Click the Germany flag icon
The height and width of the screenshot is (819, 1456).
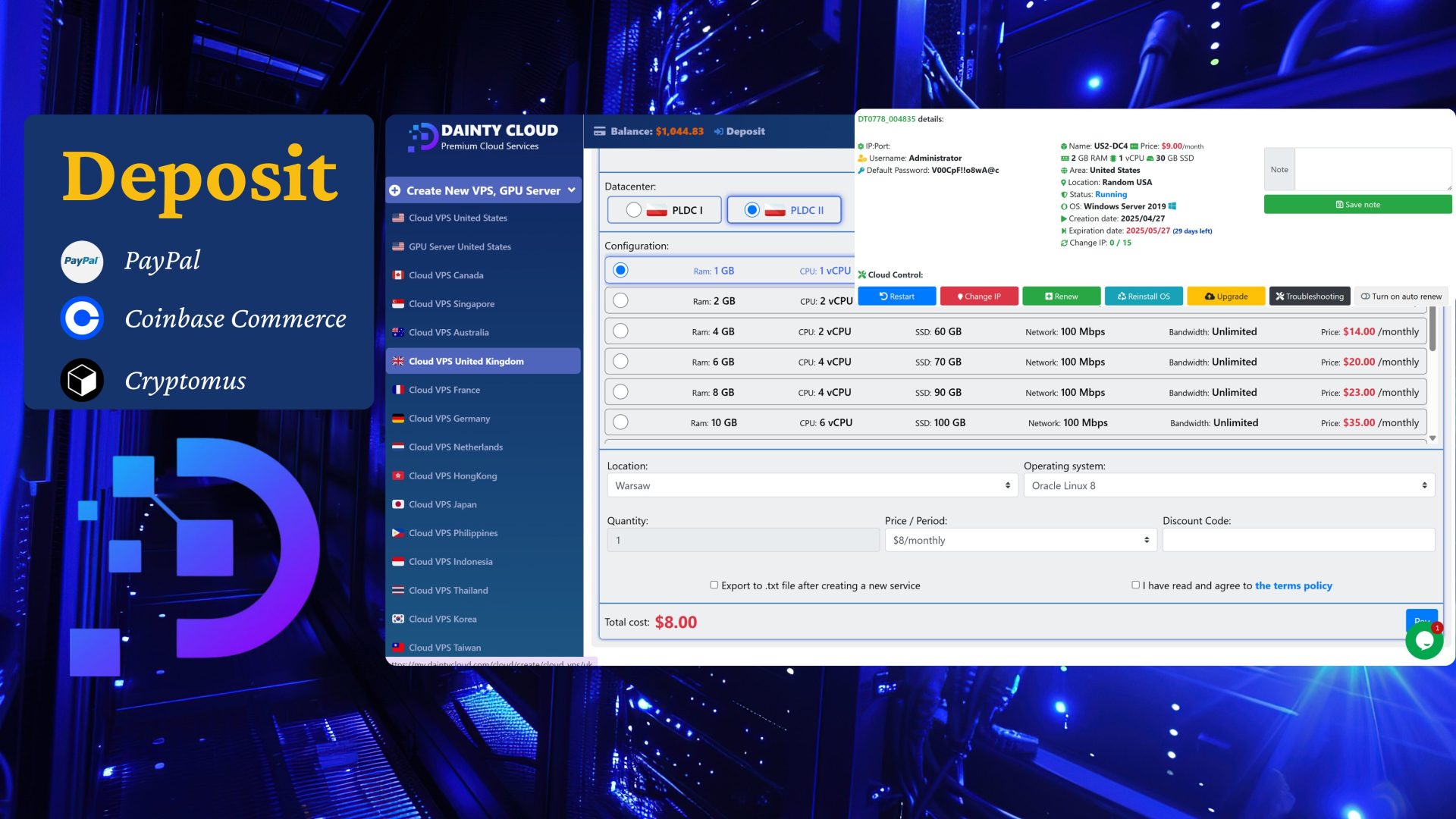coord(398,419)
